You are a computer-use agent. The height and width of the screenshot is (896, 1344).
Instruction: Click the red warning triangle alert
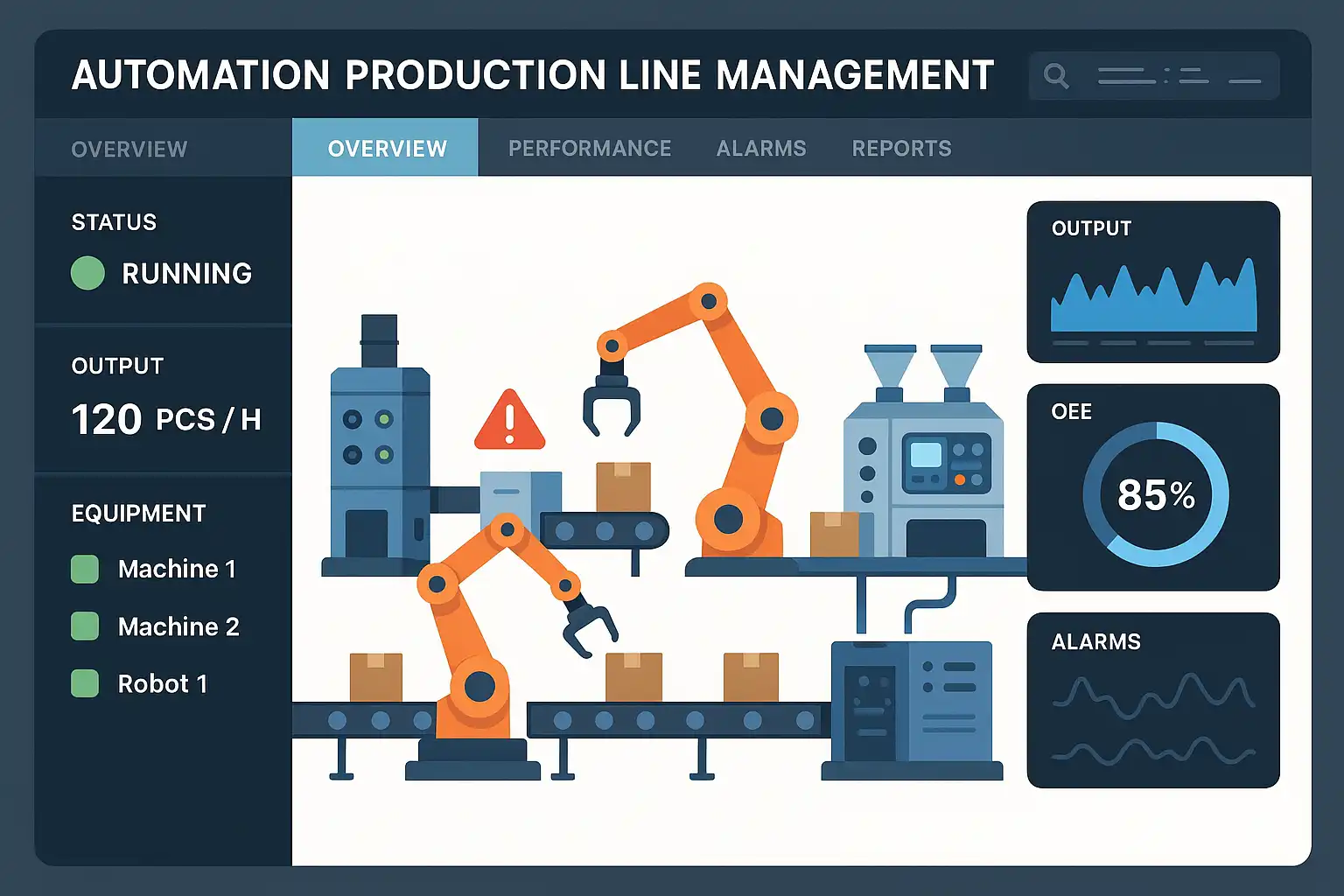[509, 421]
